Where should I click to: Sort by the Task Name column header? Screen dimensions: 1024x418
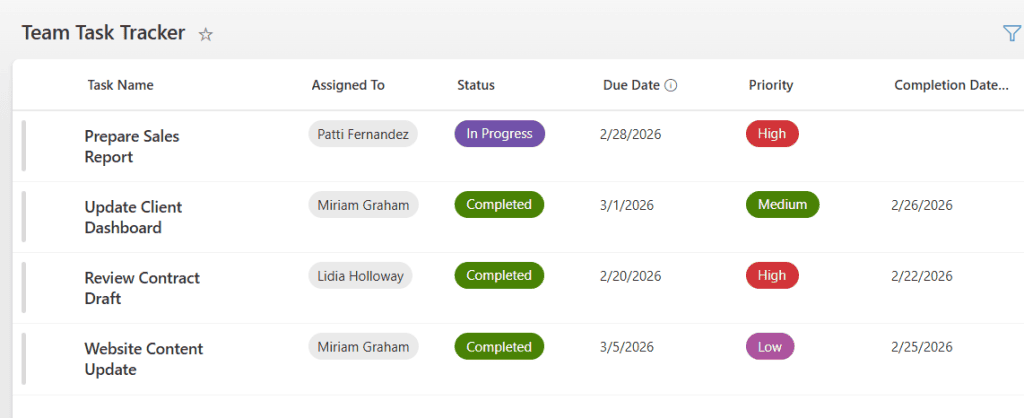[x=120, y=85]
